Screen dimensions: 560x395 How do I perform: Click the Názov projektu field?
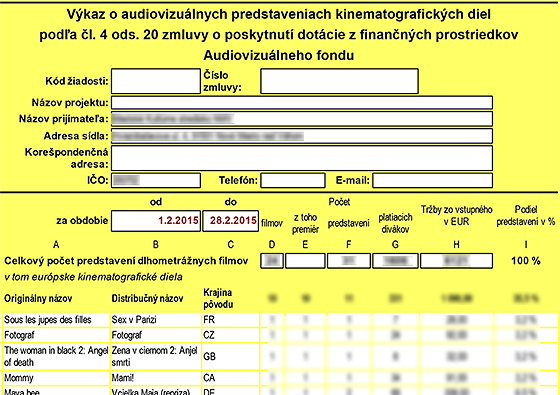(x=302, y=102)
